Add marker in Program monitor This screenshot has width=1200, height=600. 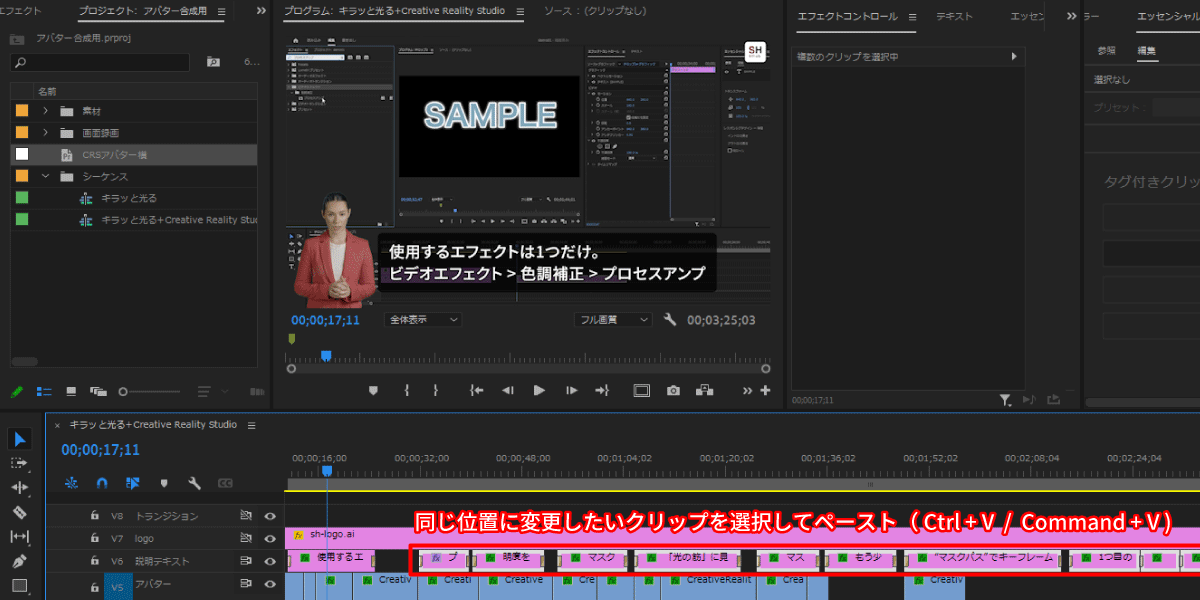374,390
